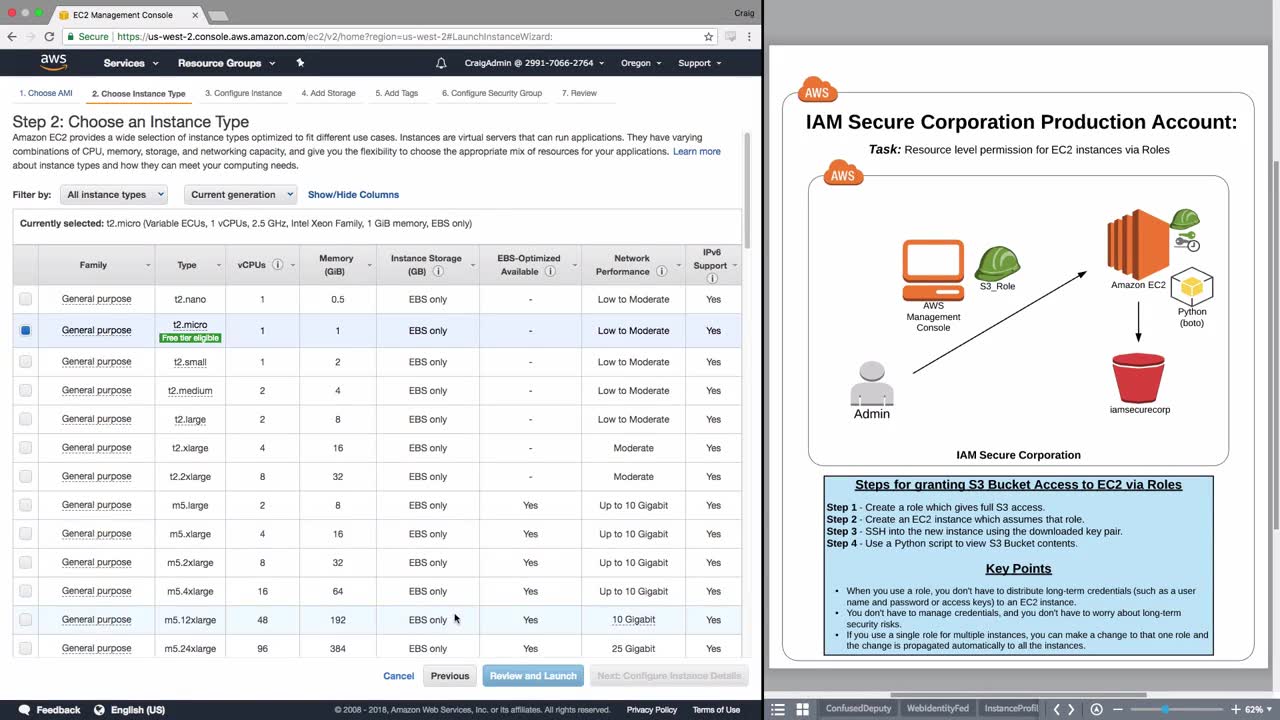Viewport: 1280px width, 720px height.
Task: Click the Show/Hide Columns link
Action: pos(353,195)
